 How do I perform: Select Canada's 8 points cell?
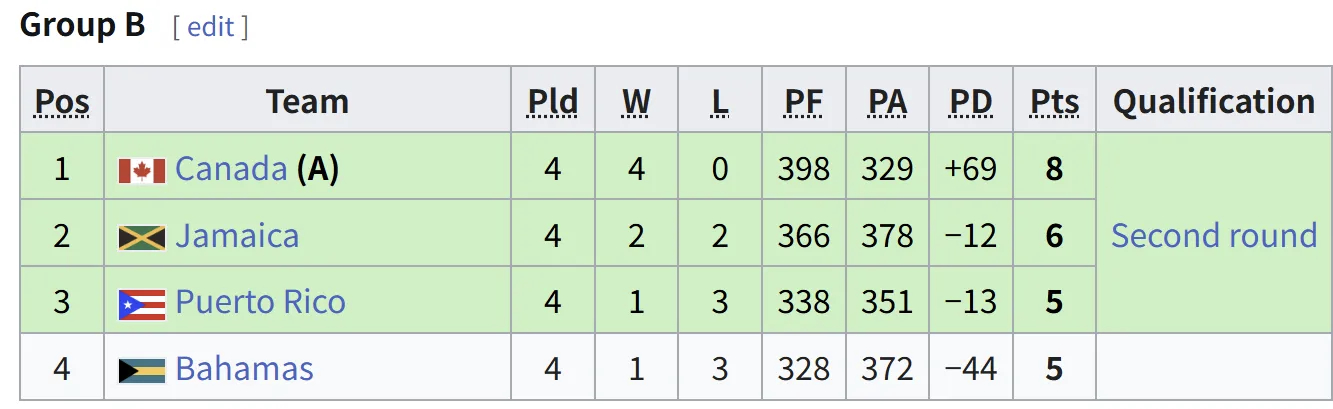coord(1054,168)
